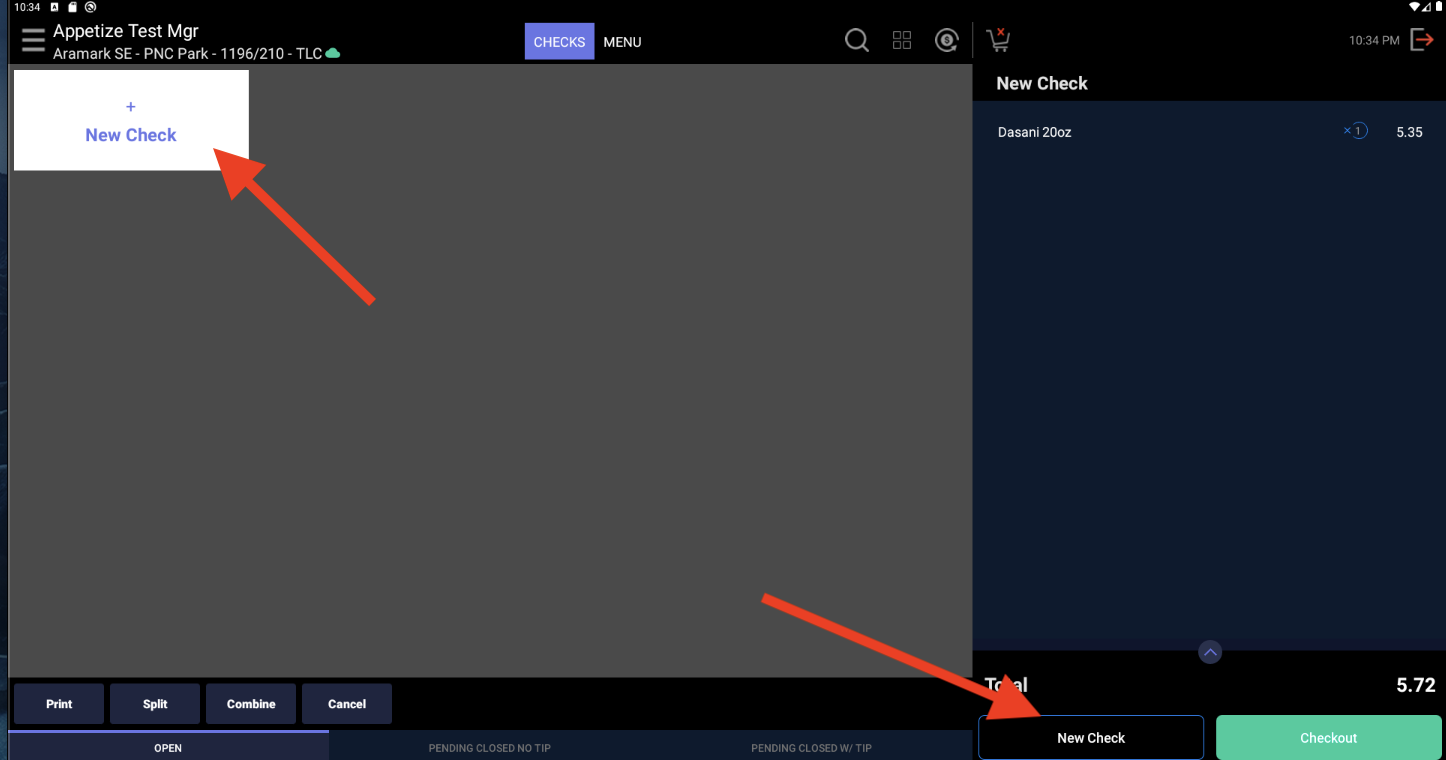Proceed to Checkout
This screenshot has height=760, width=1446.
(1328, 737)
